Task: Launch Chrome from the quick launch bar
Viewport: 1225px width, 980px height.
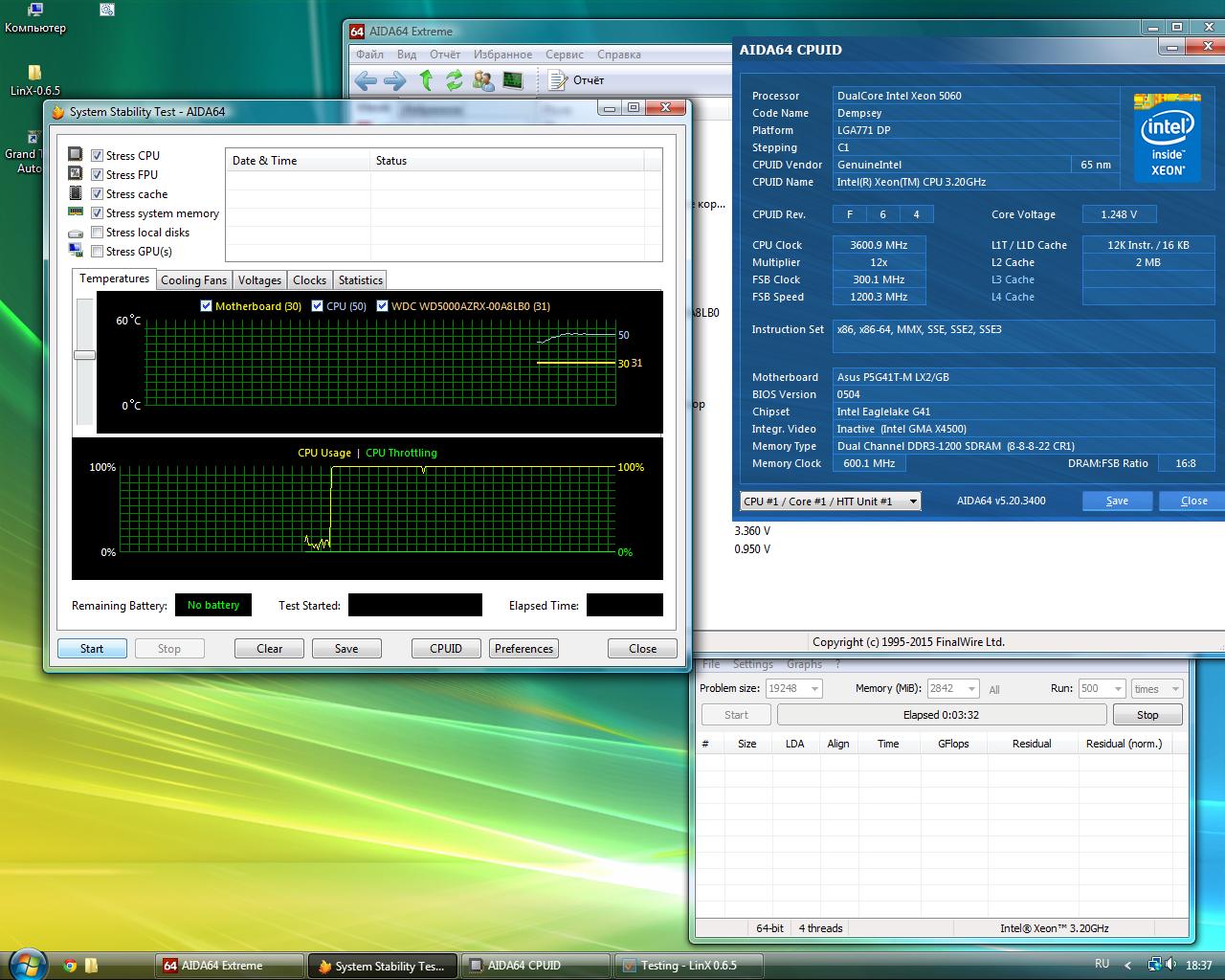Action: [70, 966]
